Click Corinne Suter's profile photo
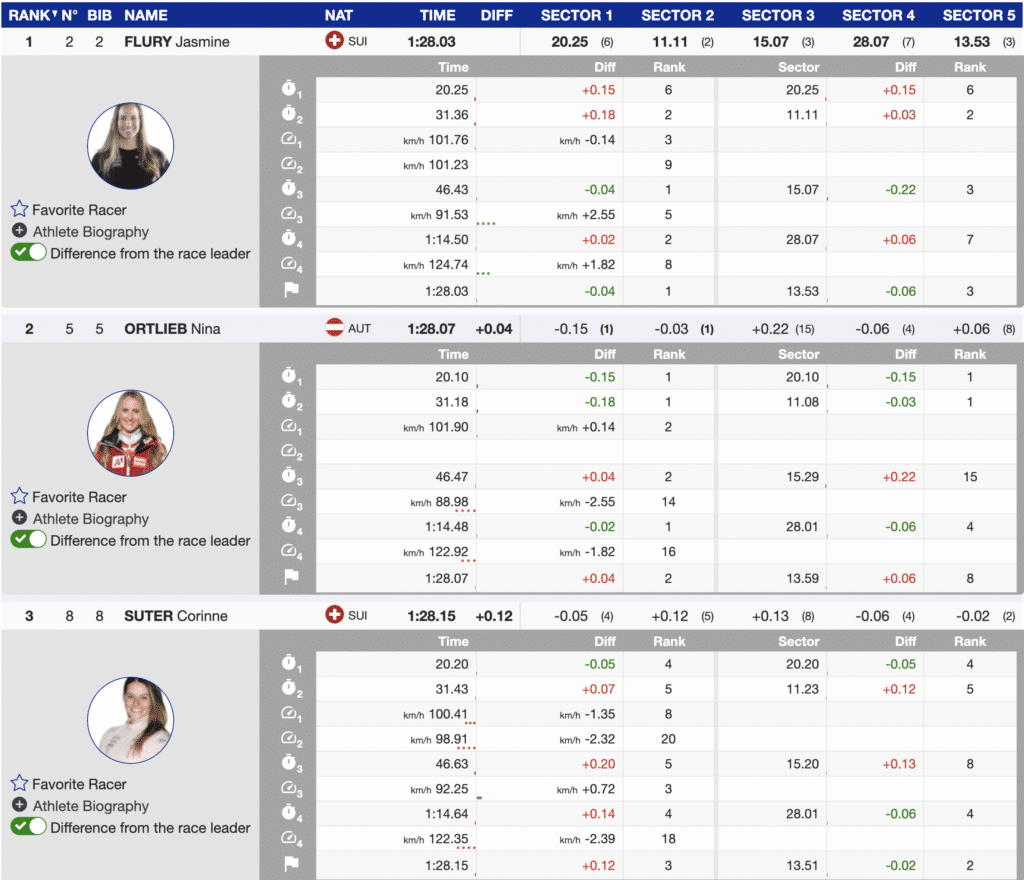 coord(130,720)
